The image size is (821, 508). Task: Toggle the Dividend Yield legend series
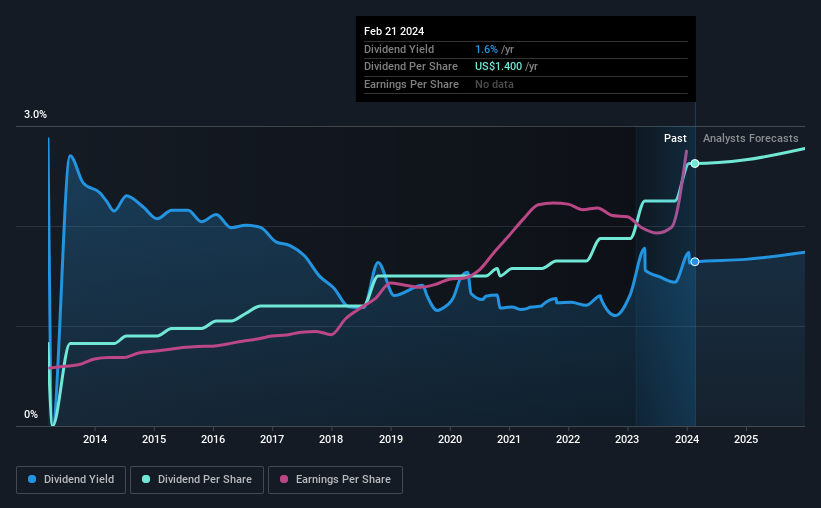(71, 480)
